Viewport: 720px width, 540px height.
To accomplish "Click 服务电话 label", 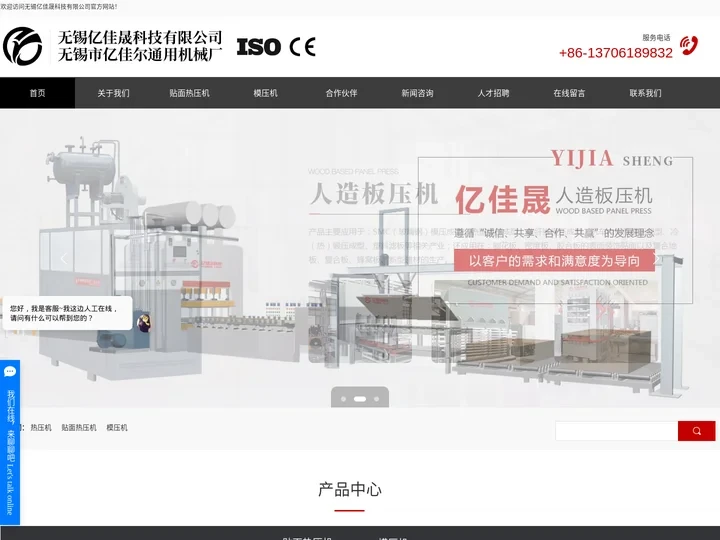I will (x=656, y=38).
